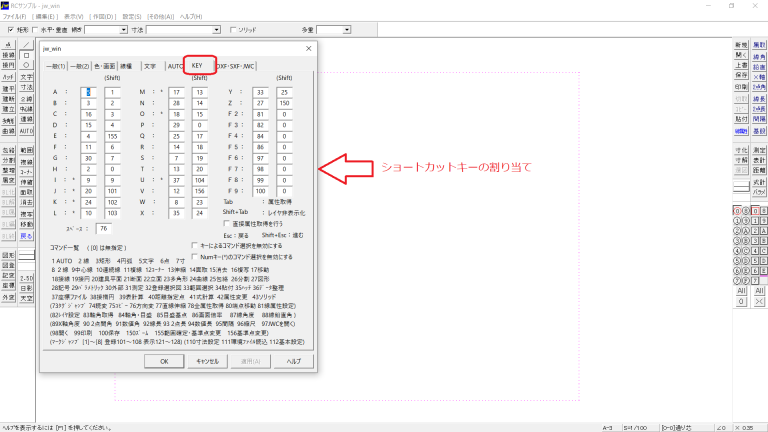Click the 消去 erase tool button
Viewport: 768px width, 432px height.
[x=28, y=200]
